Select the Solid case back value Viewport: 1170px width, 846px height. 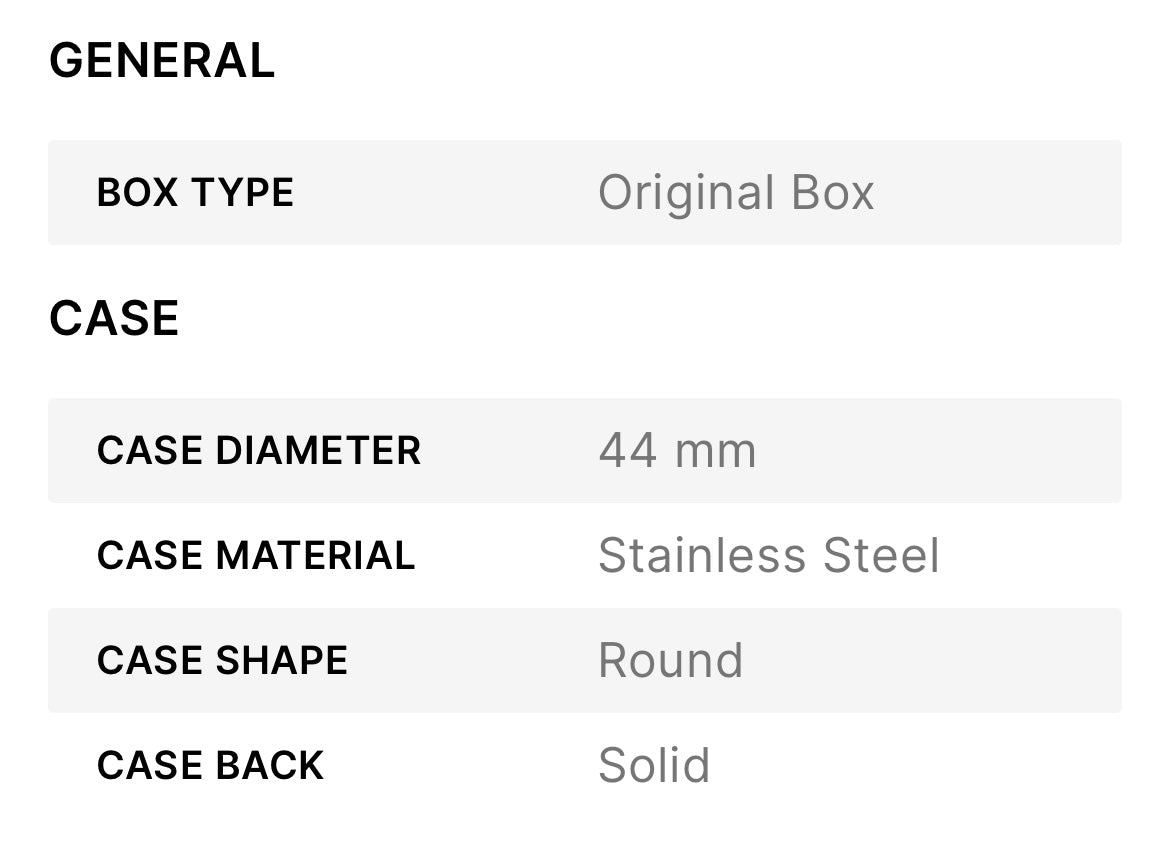pos(654,766)
